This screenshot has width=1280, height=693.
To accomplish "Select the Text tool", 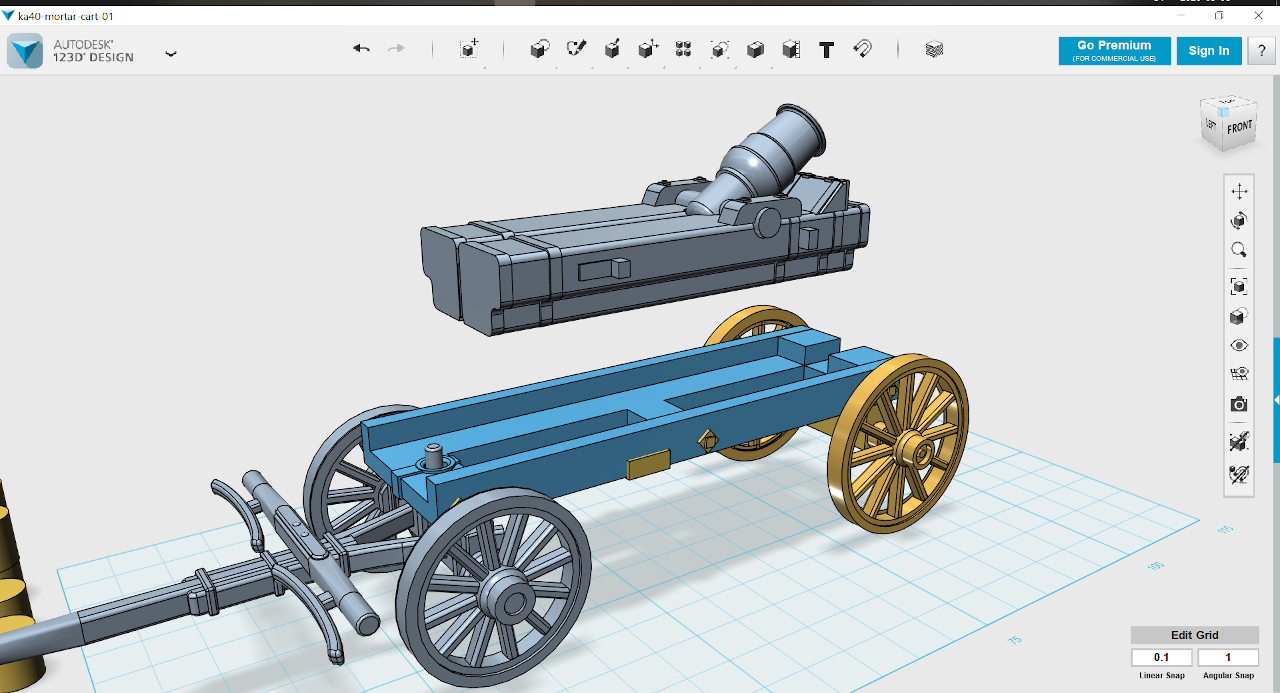I will (826, 49).
